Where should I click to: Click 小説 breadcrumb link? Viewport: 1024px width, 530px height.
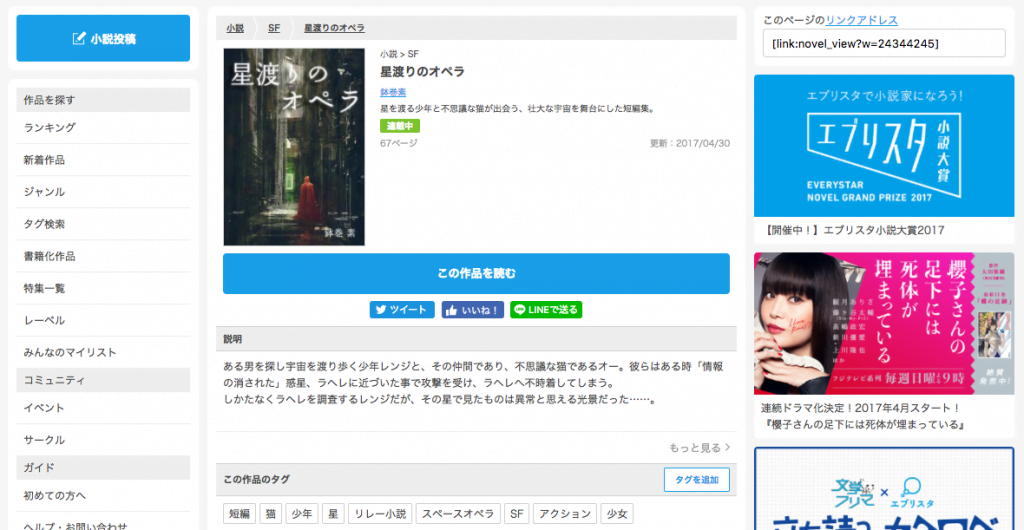pos(235,28)
